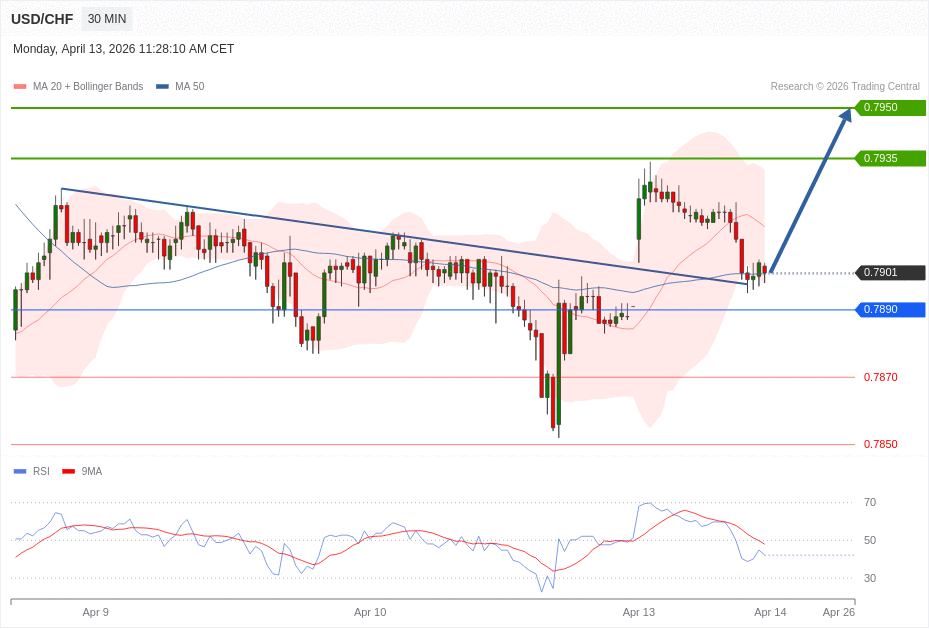Click the chart timestamp Monday, April 13, 2026
929x629 pixels.
123,49
